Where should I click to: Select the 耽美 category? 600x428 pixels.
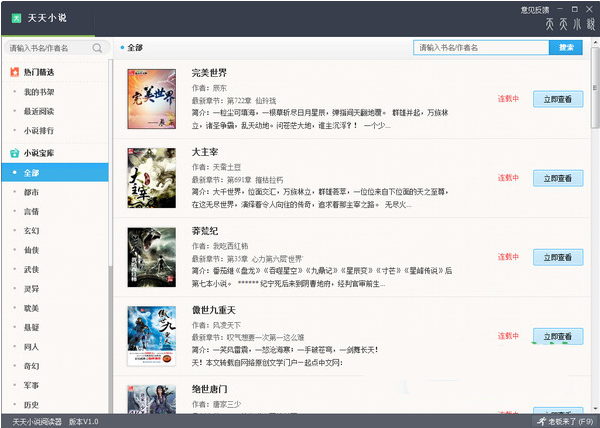click(x=31, y=308)
